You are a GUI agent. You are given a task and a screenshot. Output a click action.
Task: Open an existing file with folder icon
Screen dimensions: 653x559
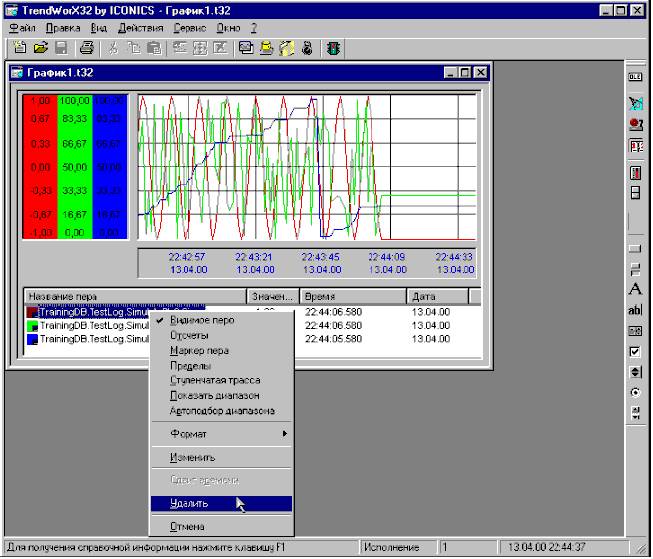40,48
